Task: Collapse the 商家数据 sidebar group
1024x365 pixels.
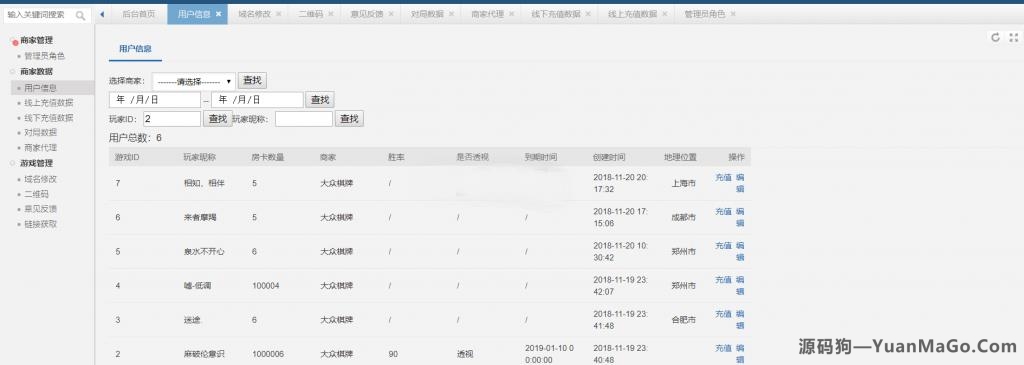Action: click(x=36, y=72)
